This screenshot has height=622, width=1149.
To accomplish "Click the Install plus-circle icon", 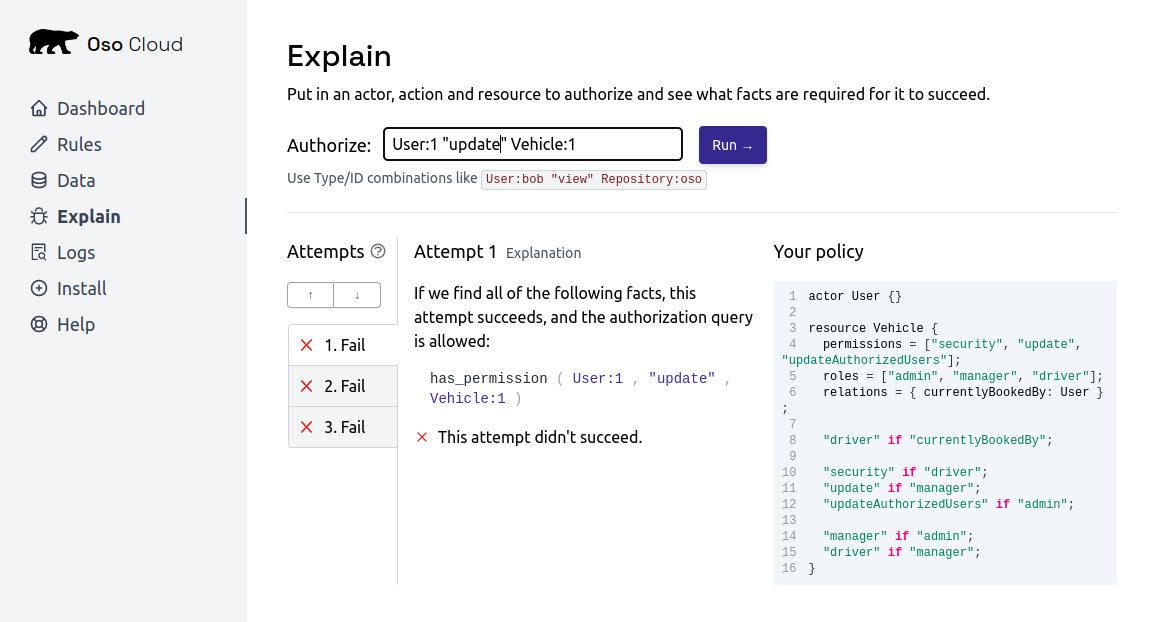I will point(38,288).
